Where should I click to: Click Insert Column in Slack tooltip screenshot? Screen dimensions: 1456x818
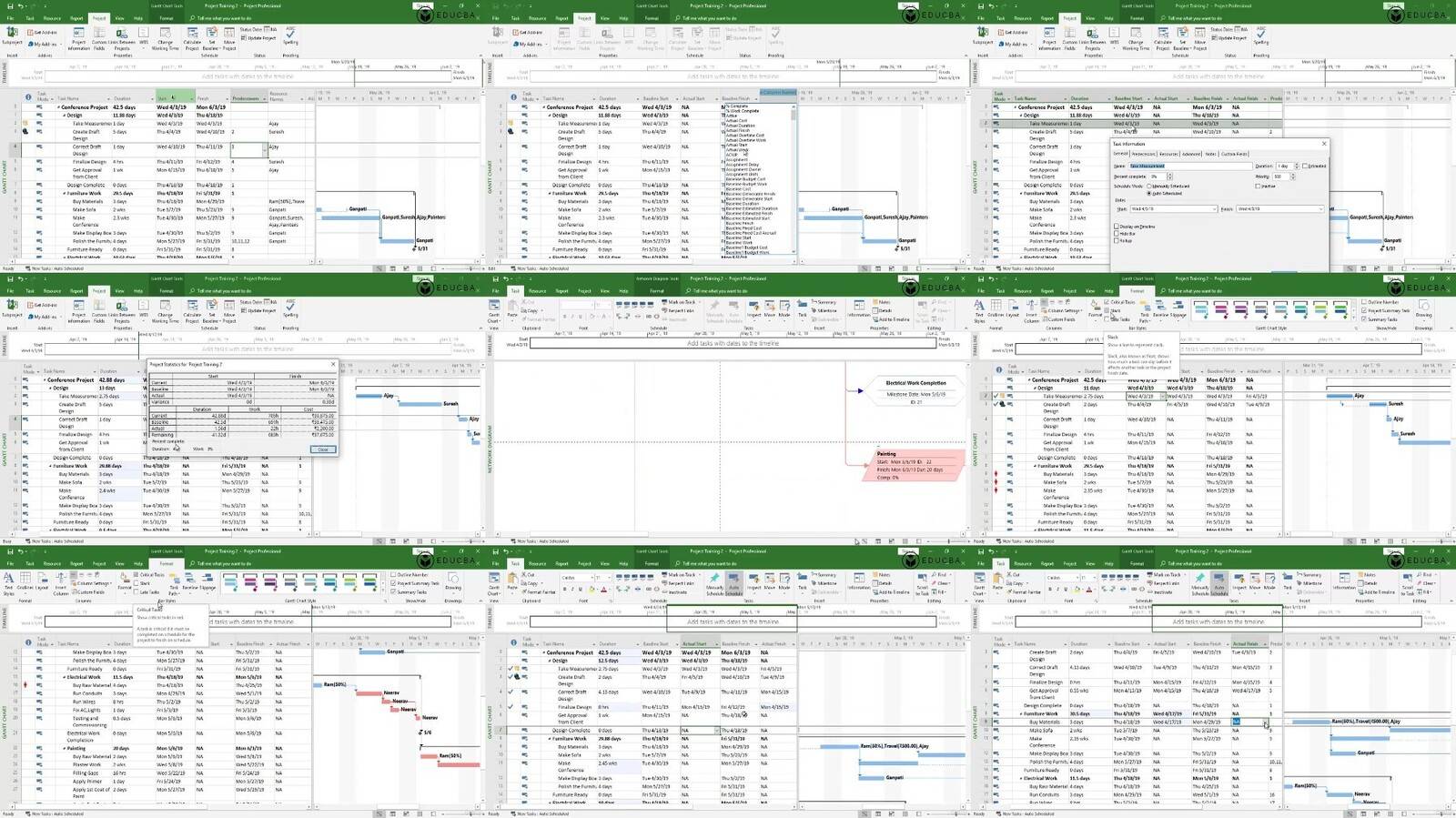tap(1031, 311)
